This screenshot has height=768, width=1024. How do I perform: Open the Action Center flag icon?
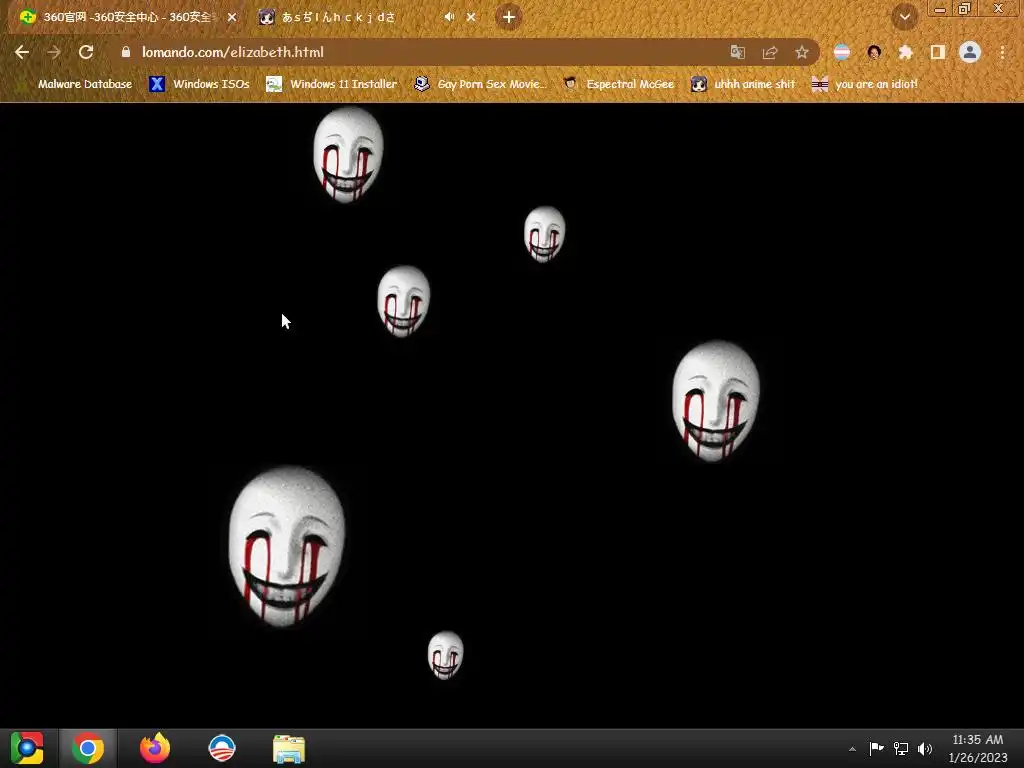click(x=876, y=748)
